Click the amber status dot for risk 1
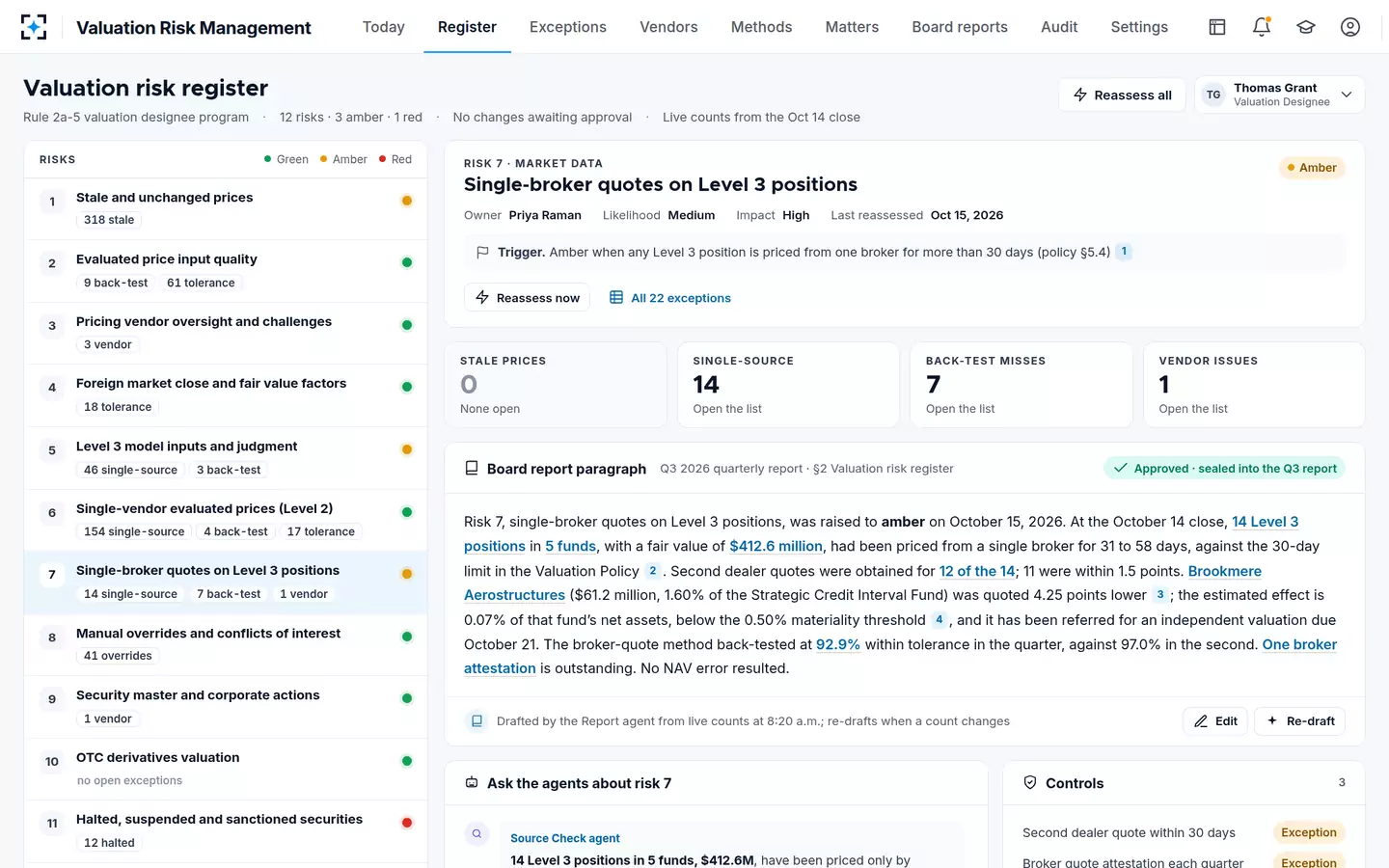 [x=407, y=201]
